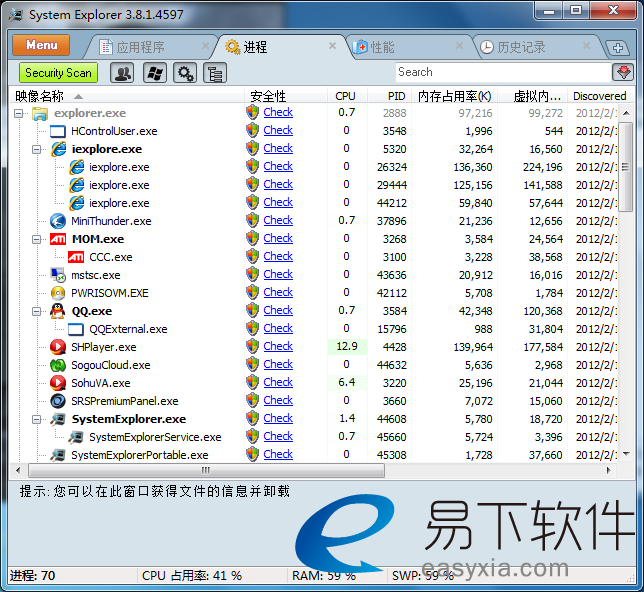Click the SystemExplorerPortable.exe icon
This screenshot has width=644, height=592.
(58, 455)
